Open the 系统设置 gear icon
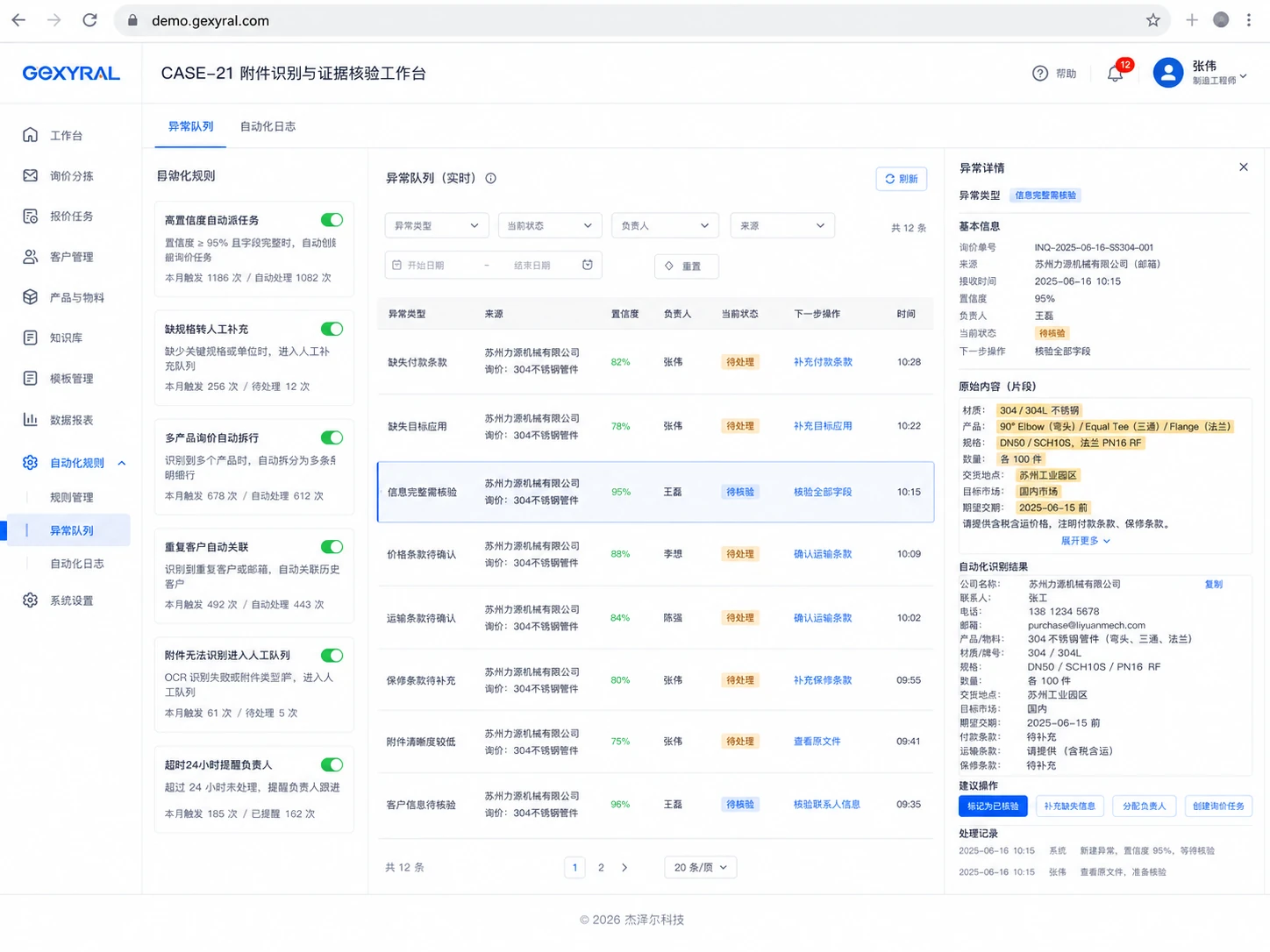 click(31, 600)
